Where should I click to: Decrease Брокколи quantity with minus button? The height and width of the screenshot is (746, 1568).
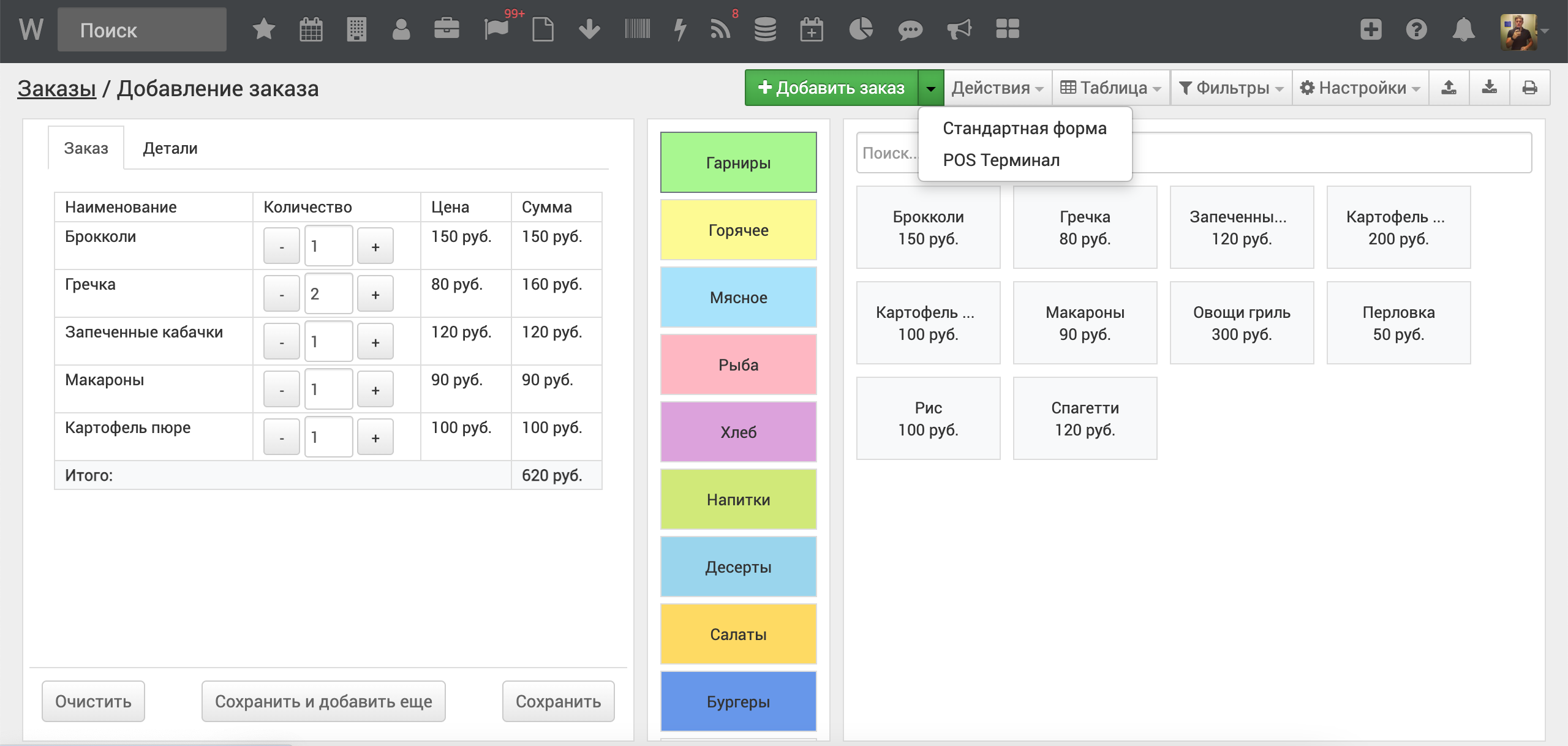click(x=282, y=247)
